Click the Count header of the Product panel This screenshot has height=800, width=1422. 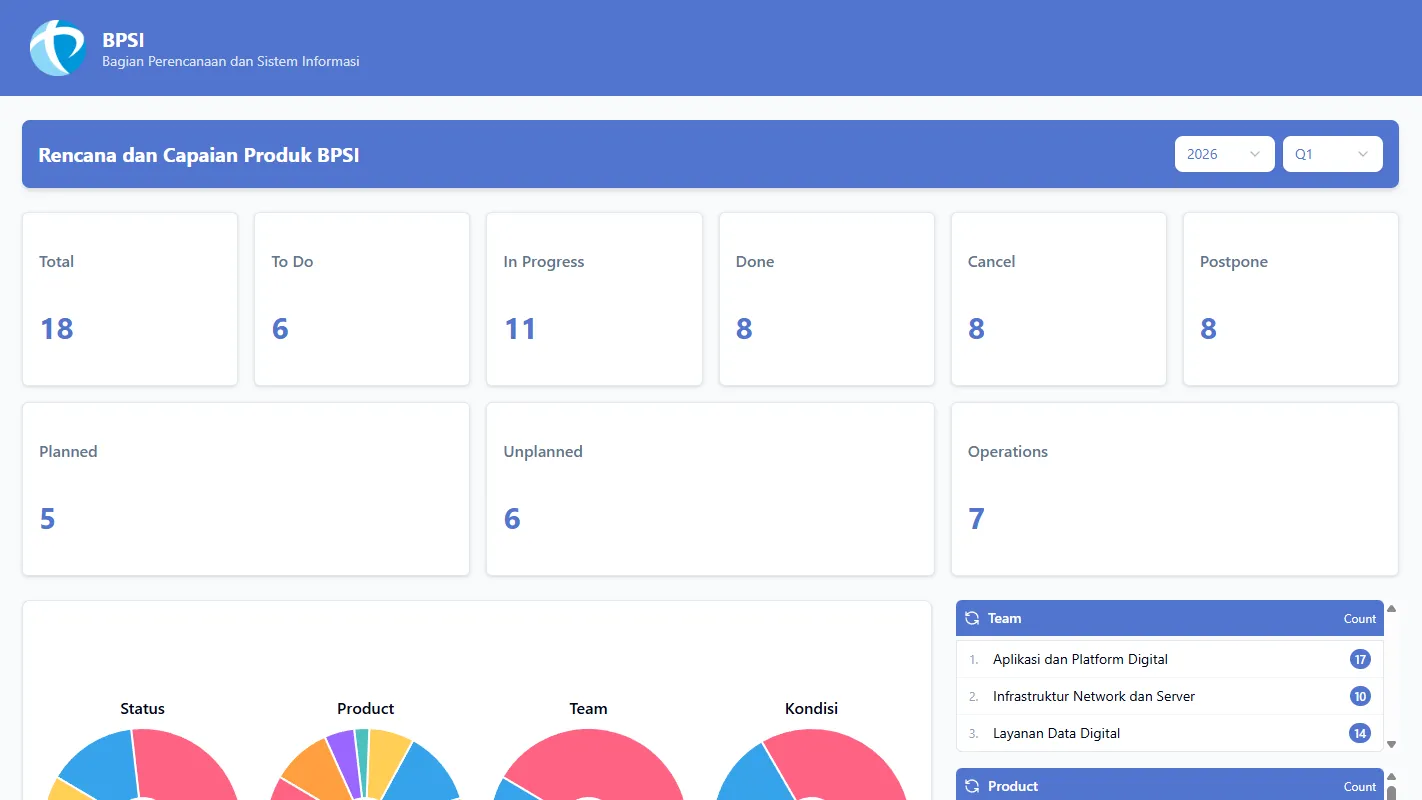pyautogui.click(x=1359, y=786)
